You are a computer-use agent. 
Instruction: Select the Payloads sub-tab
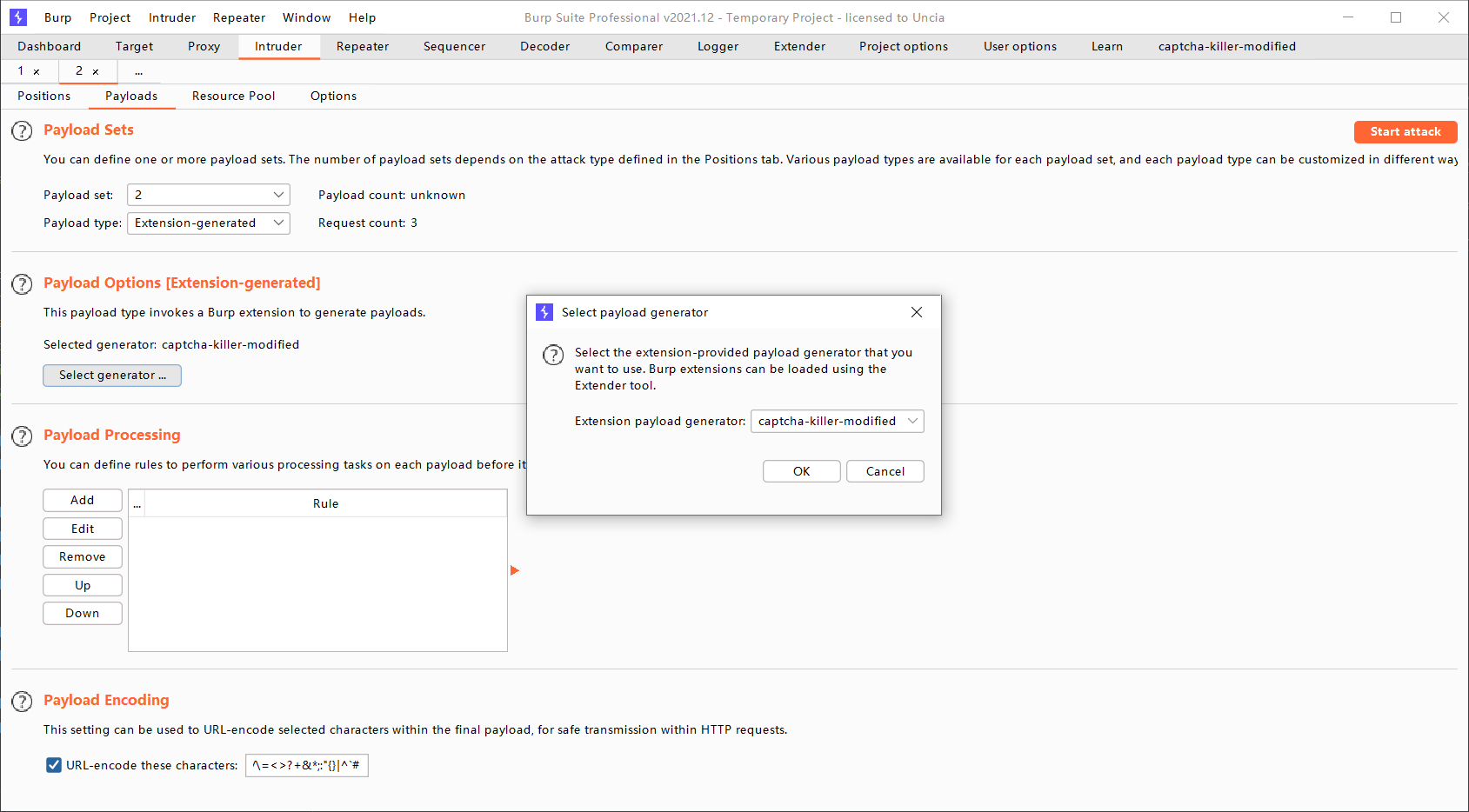coord(131,97)
